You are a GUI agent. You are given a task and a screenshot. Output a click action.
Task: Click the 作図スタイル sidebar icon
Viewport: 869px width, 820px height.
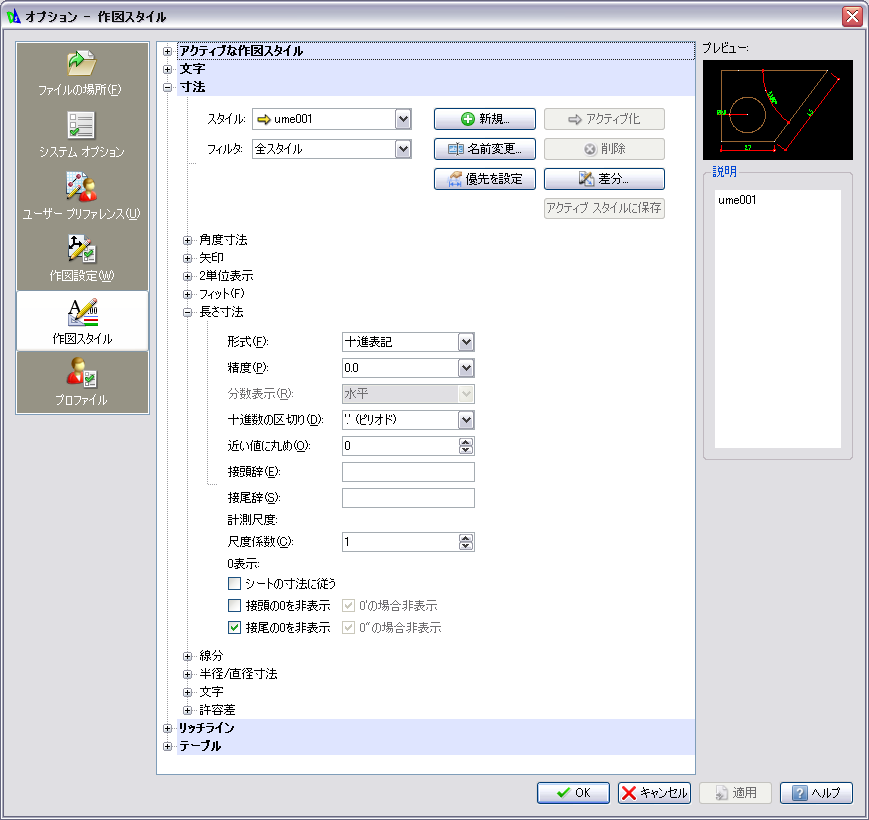pyautogui.click(x=83, y=321)
